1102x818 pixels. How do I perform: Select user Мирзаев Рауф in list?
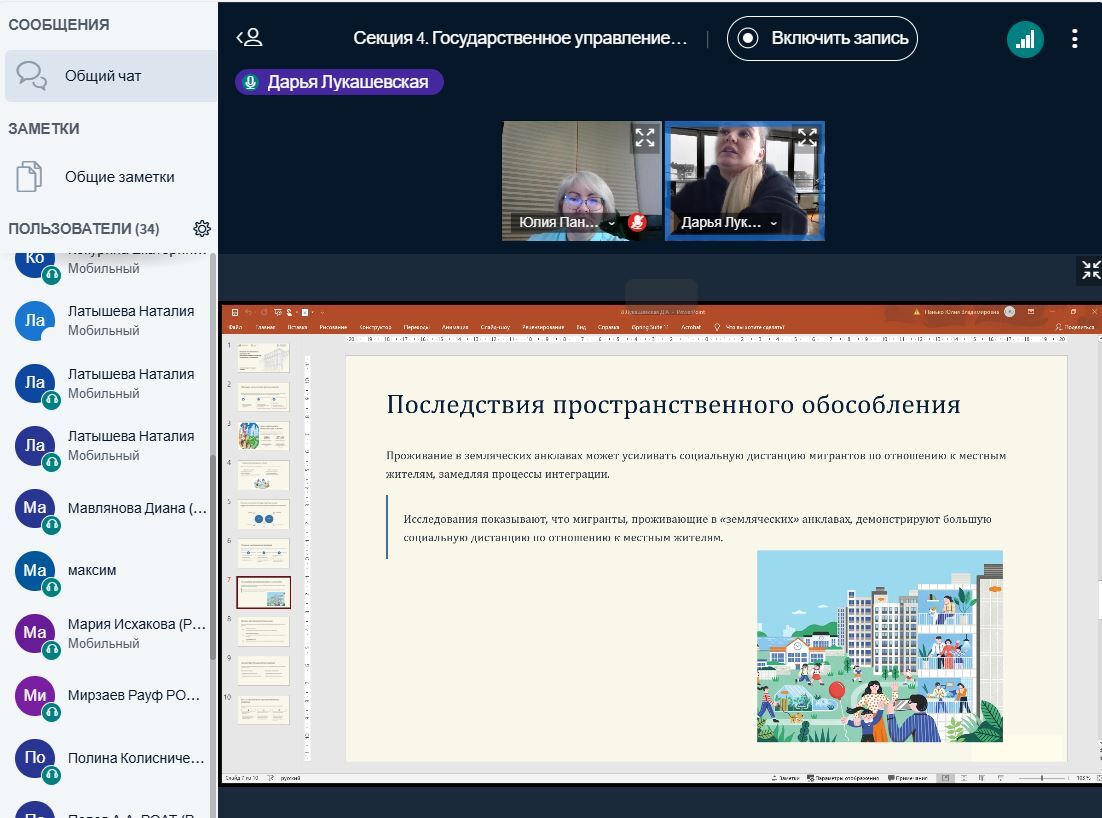pos(111,696)
